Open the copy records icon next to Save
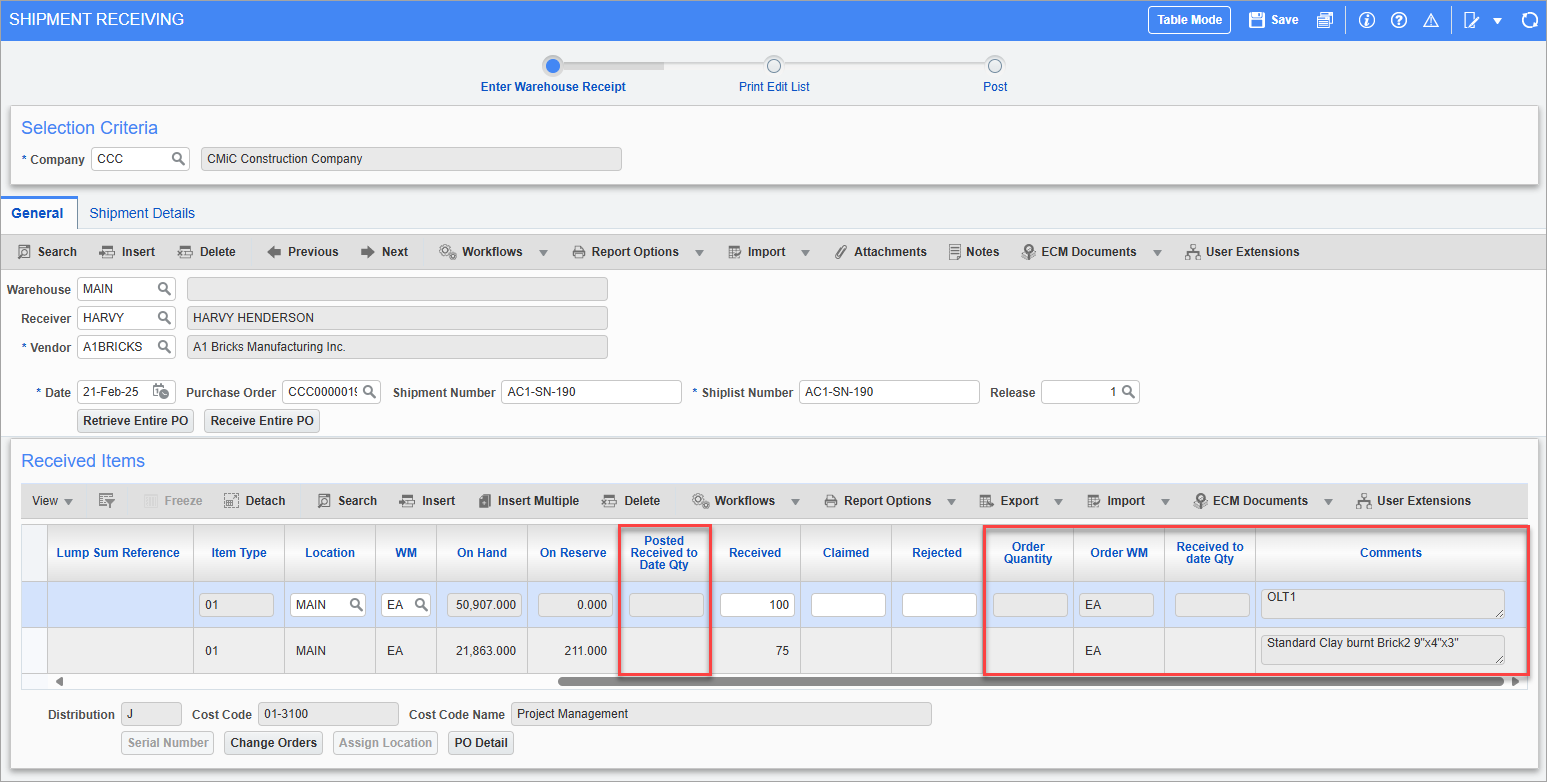 point(1325,20)
